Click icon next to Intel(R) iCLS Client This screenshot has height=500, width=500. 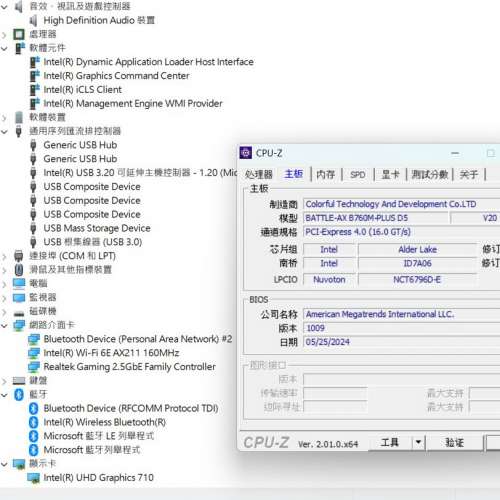coord(35,90)
